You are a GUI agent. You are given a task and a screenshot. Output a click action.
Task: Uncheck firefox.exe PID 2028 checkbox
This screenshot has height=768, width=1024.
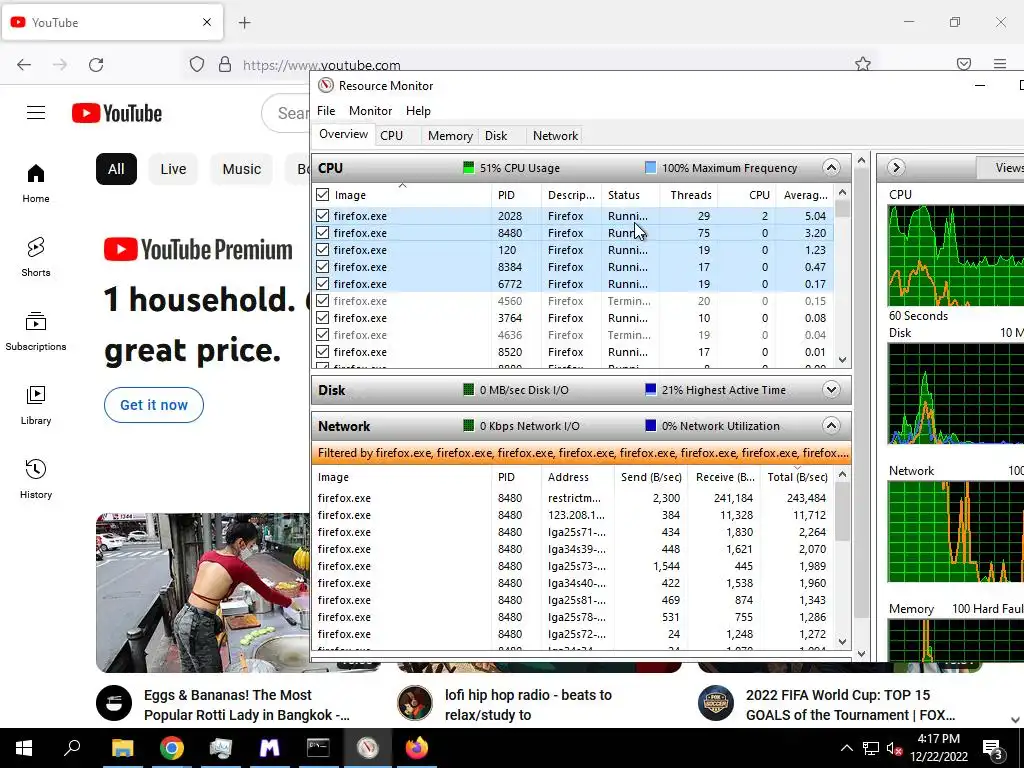pyautogui.click(x=323, y=216)
